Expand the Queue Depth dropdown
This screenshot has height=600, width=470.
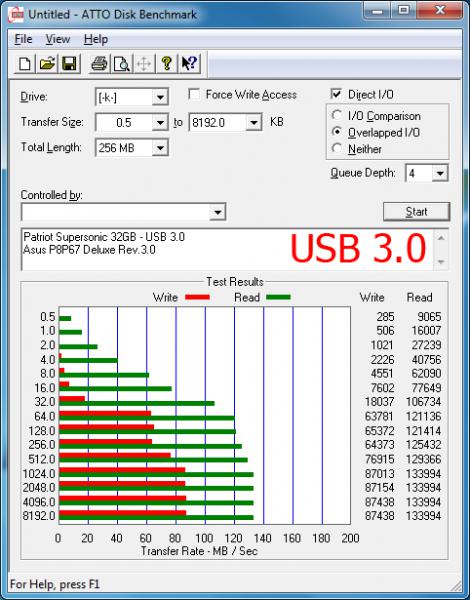pos(440,173)
